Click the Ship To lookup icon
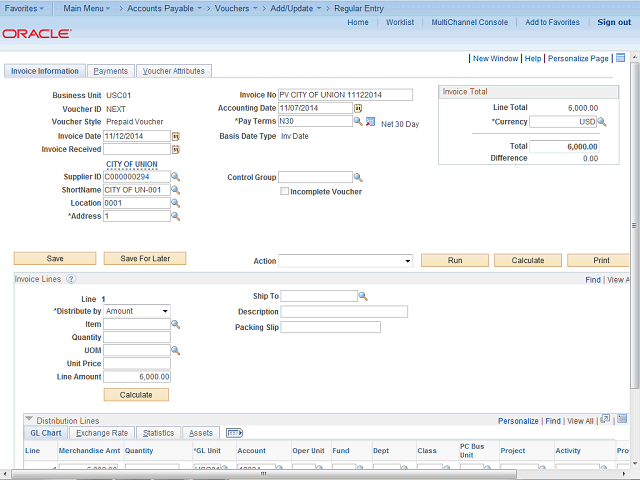 [363, 296]
